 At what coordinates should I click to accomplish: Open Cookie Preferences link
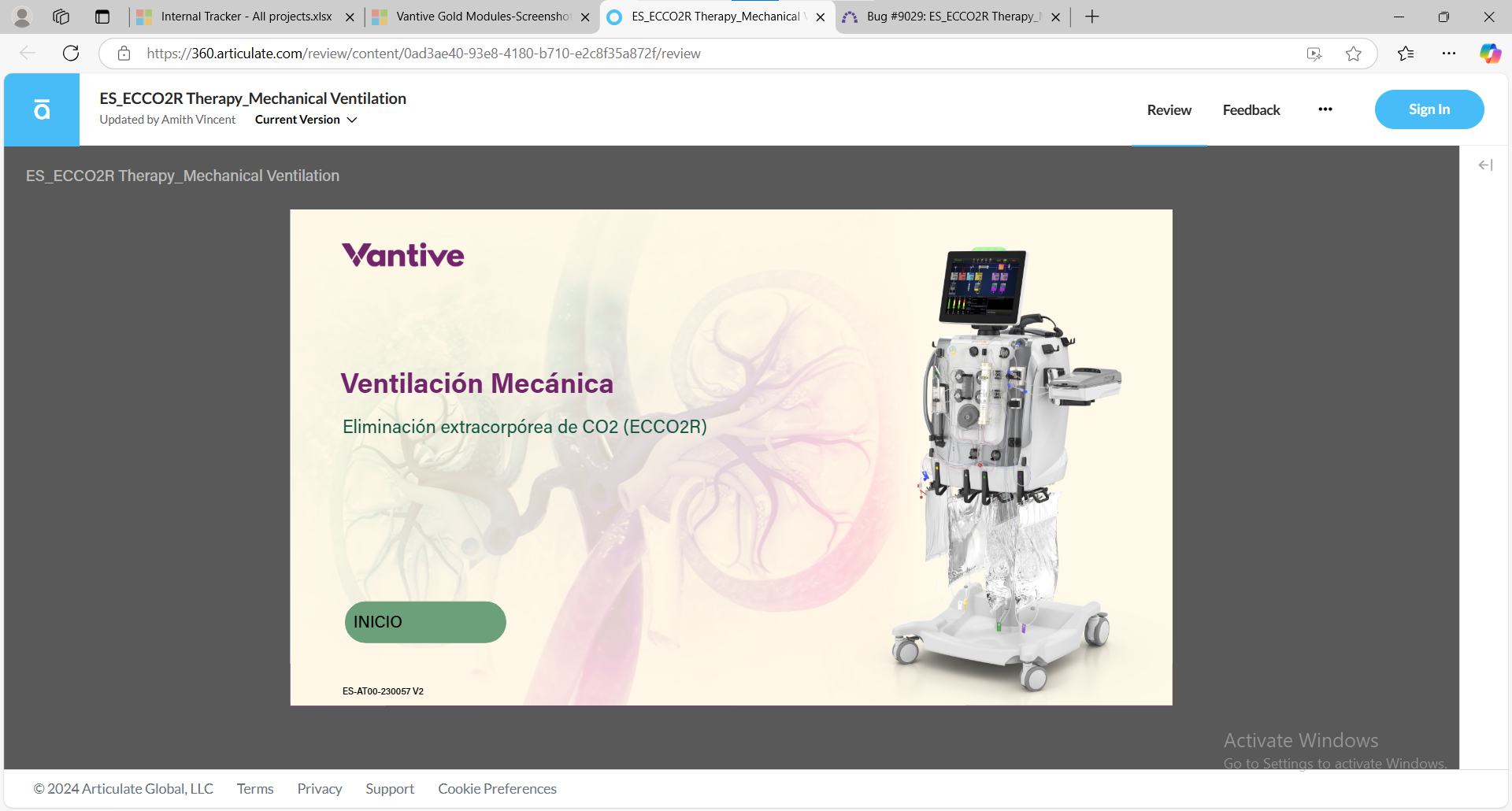pos(497,789)
